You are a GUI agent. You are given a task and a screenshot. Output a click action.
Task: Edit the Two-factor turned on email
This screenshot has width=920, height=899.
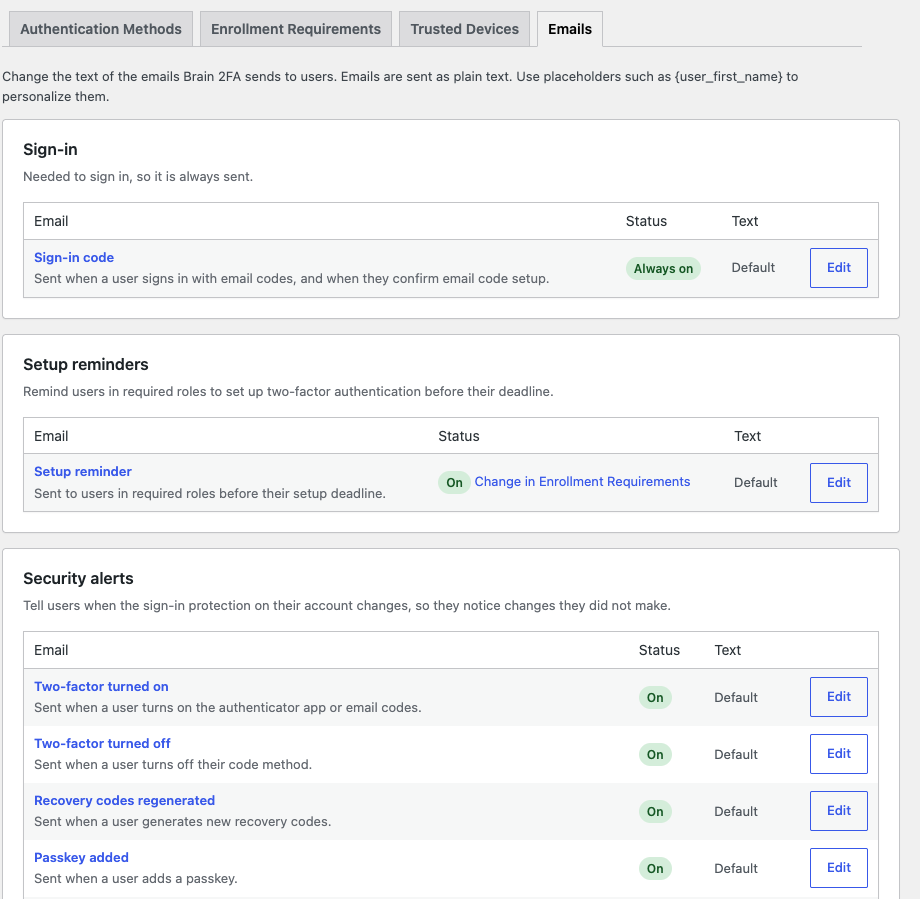838,697
